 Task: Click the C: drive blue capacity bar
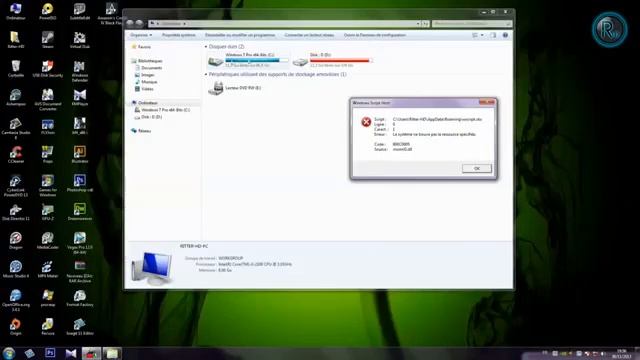[257, 60]
